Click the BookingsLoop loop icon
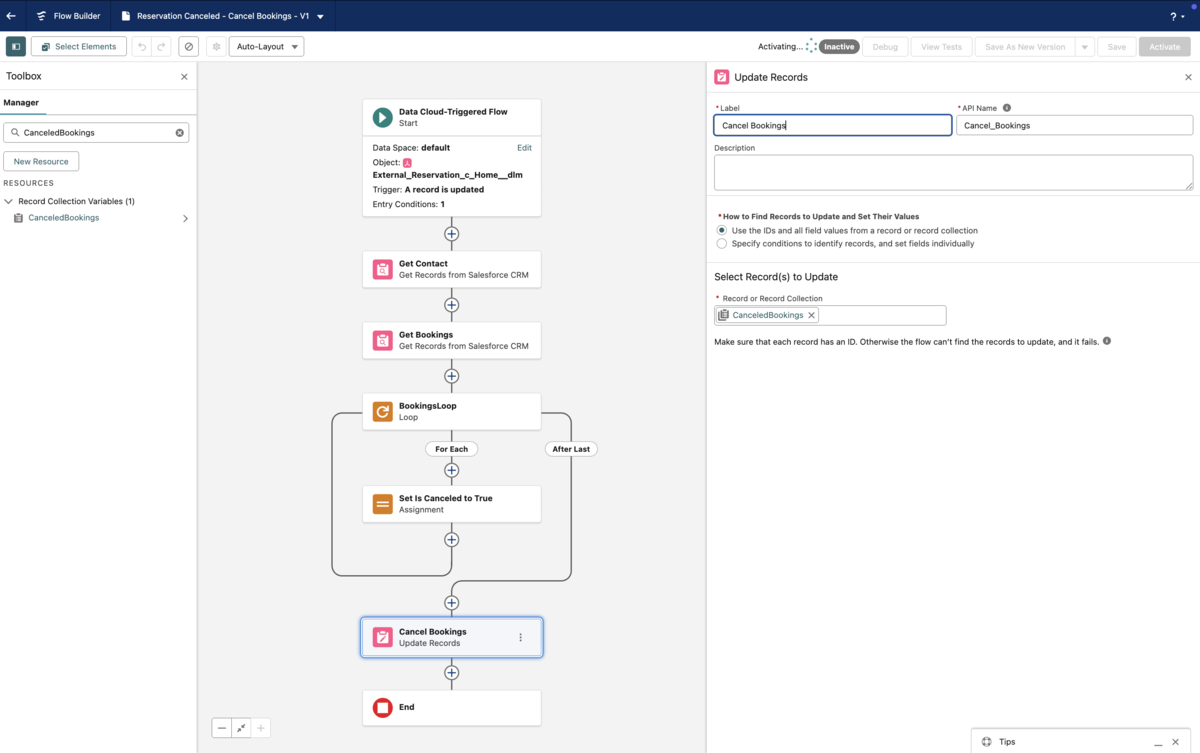Image resolution: width=1200 pixels, height=753 pixels. tap(382, 411)
